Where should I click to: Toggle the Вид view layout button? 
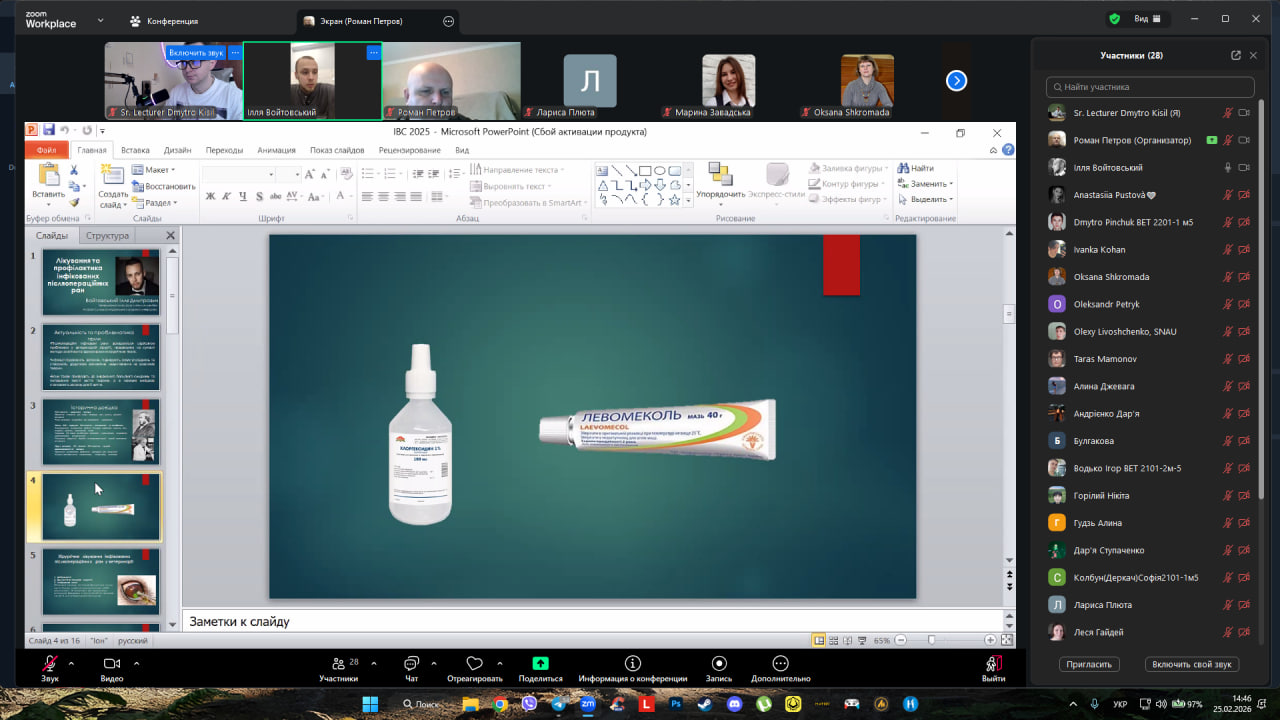[x=1146, y=19]
